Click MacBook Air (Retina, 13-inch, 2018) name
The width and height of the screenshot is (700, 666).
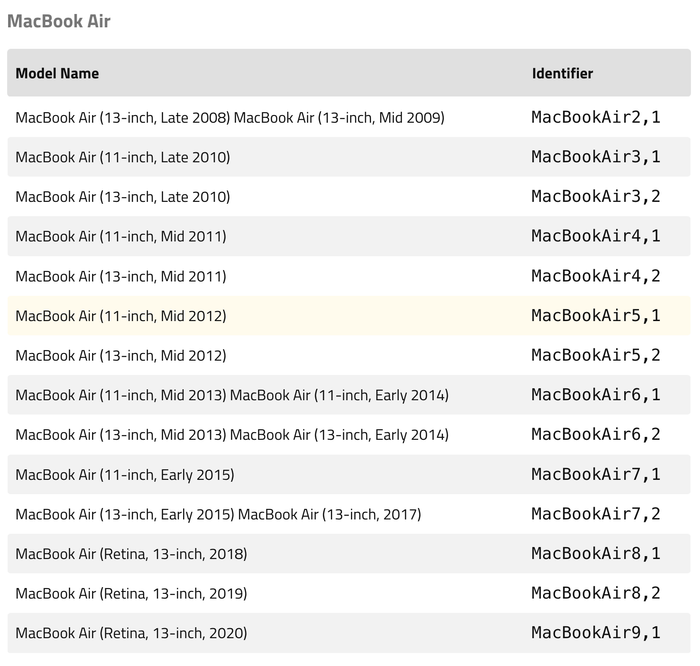[131, 554]
